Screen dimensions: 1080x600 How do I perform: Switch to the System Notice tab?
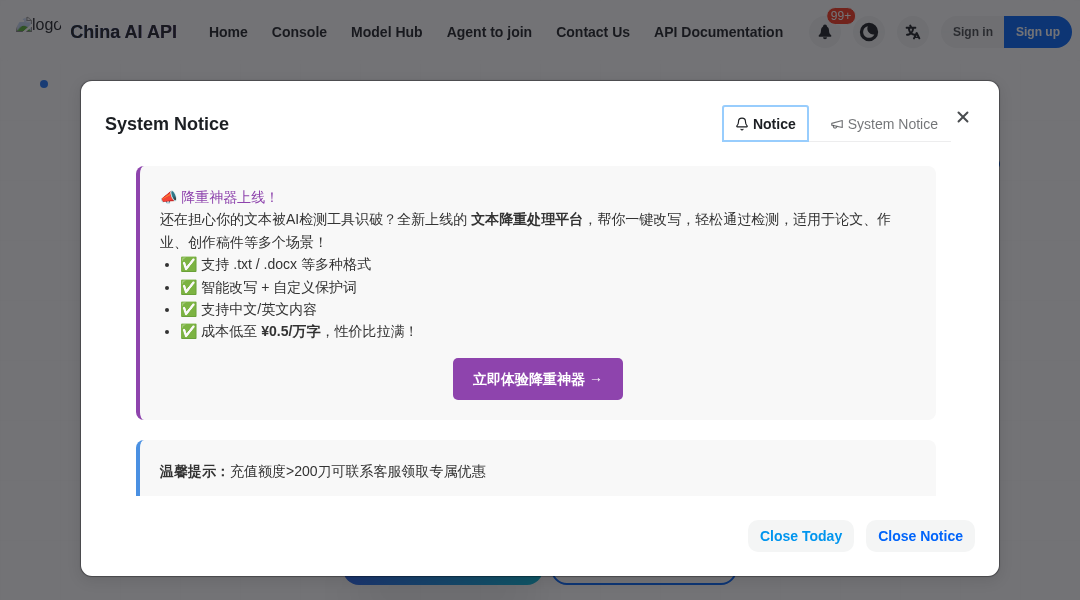pos(884,124)
